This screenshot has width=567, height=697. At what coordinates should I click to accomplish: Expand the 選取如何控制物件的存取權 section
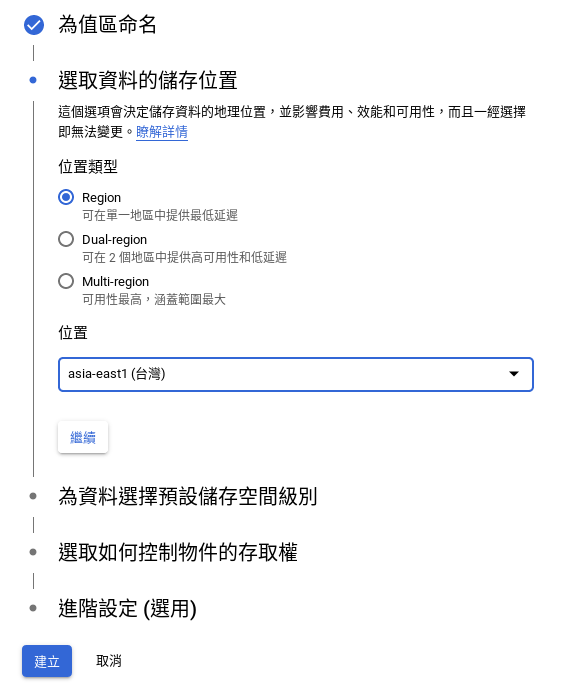click(178, 552)
